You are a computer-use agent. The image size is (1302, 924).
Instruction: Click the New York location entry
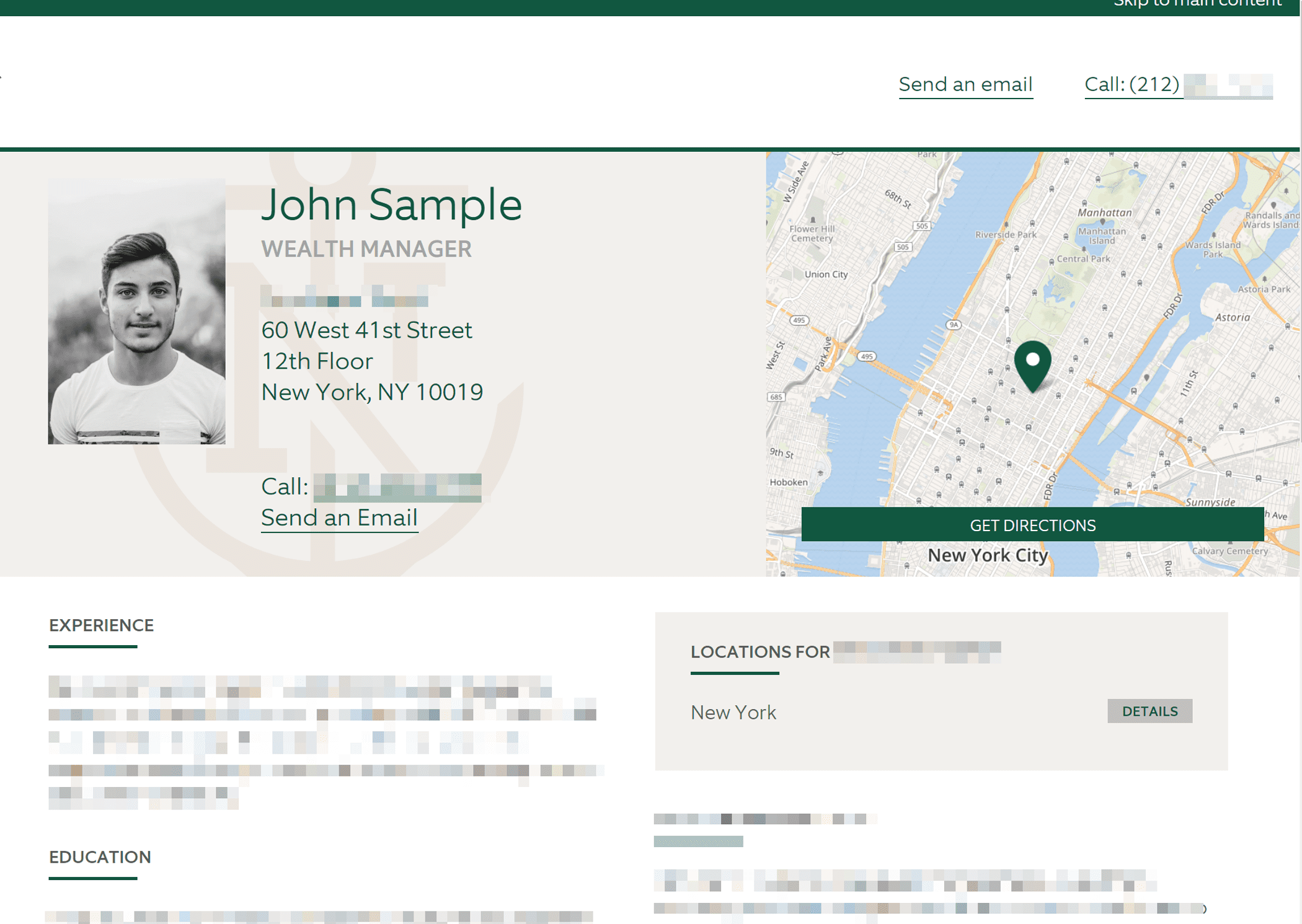click(x=733, y=712)
